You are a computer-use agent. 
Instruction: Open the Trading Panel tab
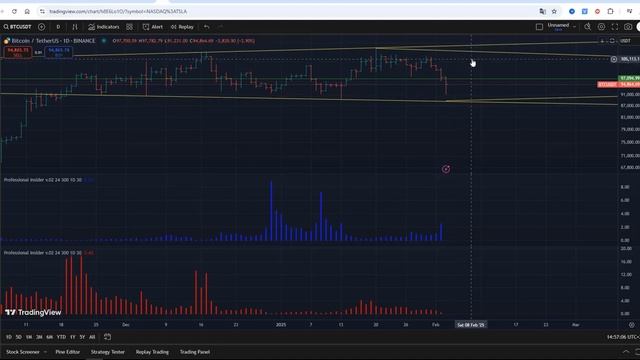tap(195, 352)
